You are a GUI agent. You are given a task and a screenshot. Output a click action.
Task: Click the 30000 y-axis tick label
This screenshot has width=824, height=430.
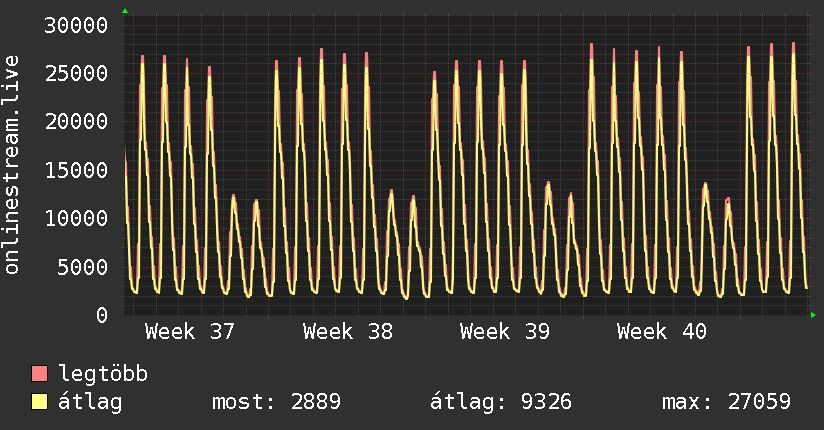pos(76,25)
